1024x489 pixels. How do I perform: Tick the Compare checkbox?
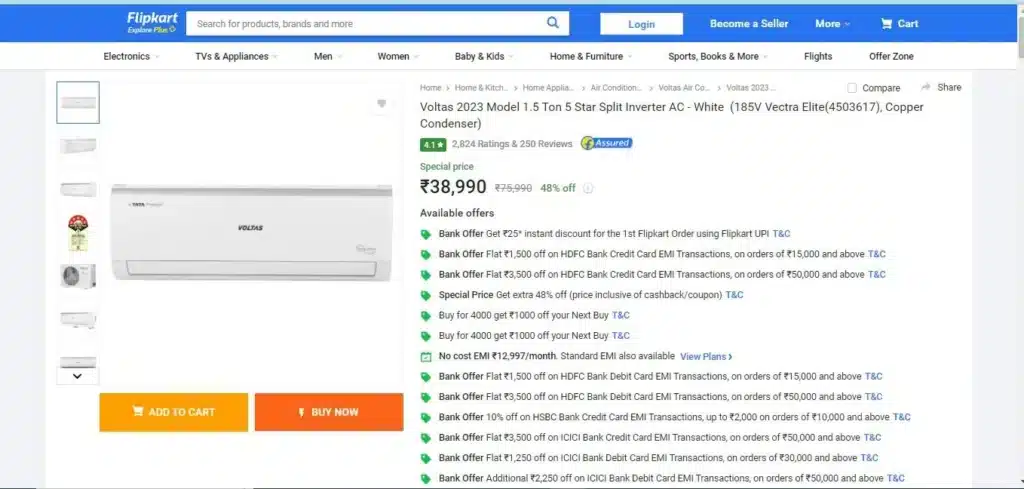tap(852, 87)
